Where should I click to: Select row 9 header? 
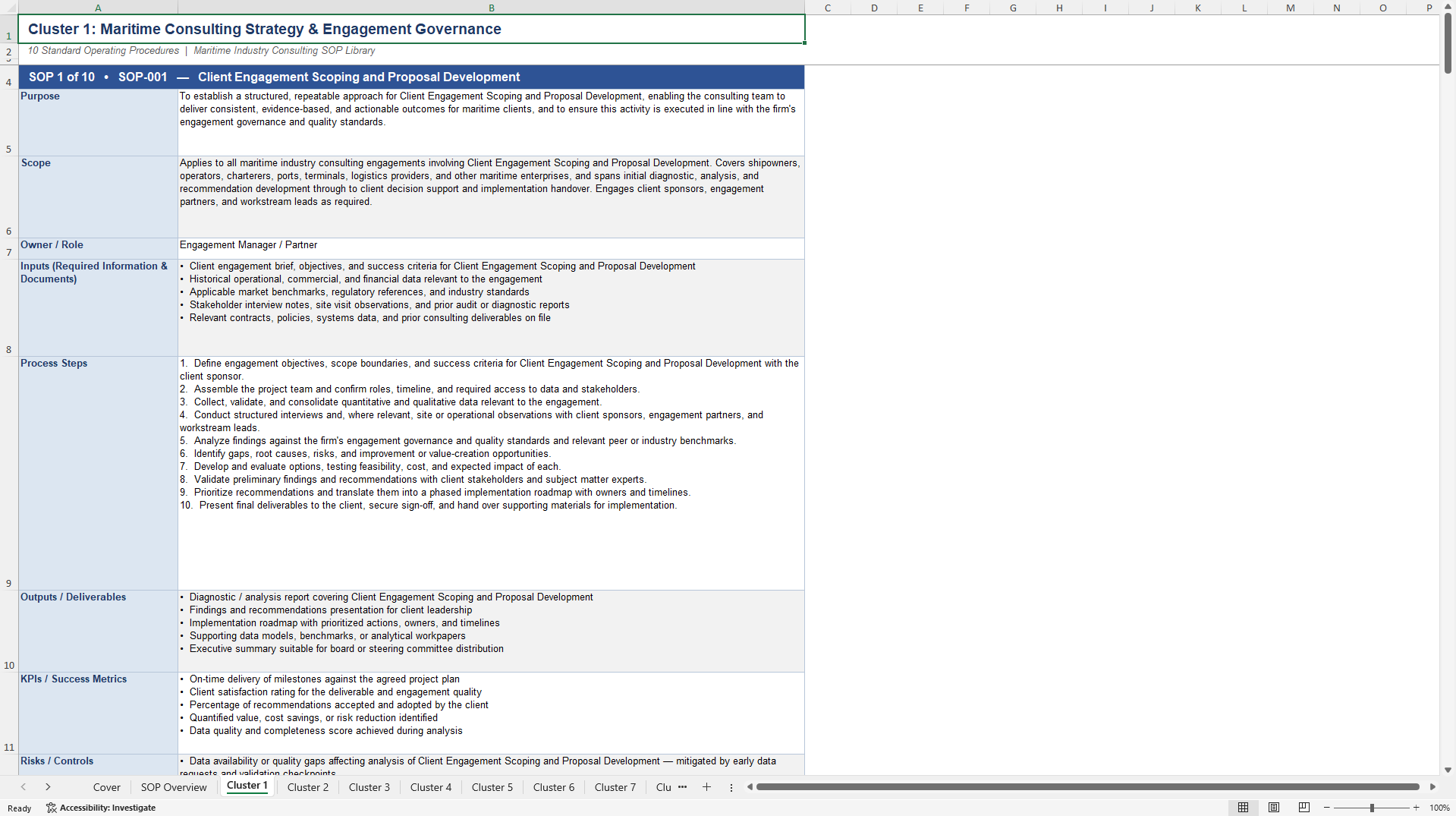[x=8, y=474]
